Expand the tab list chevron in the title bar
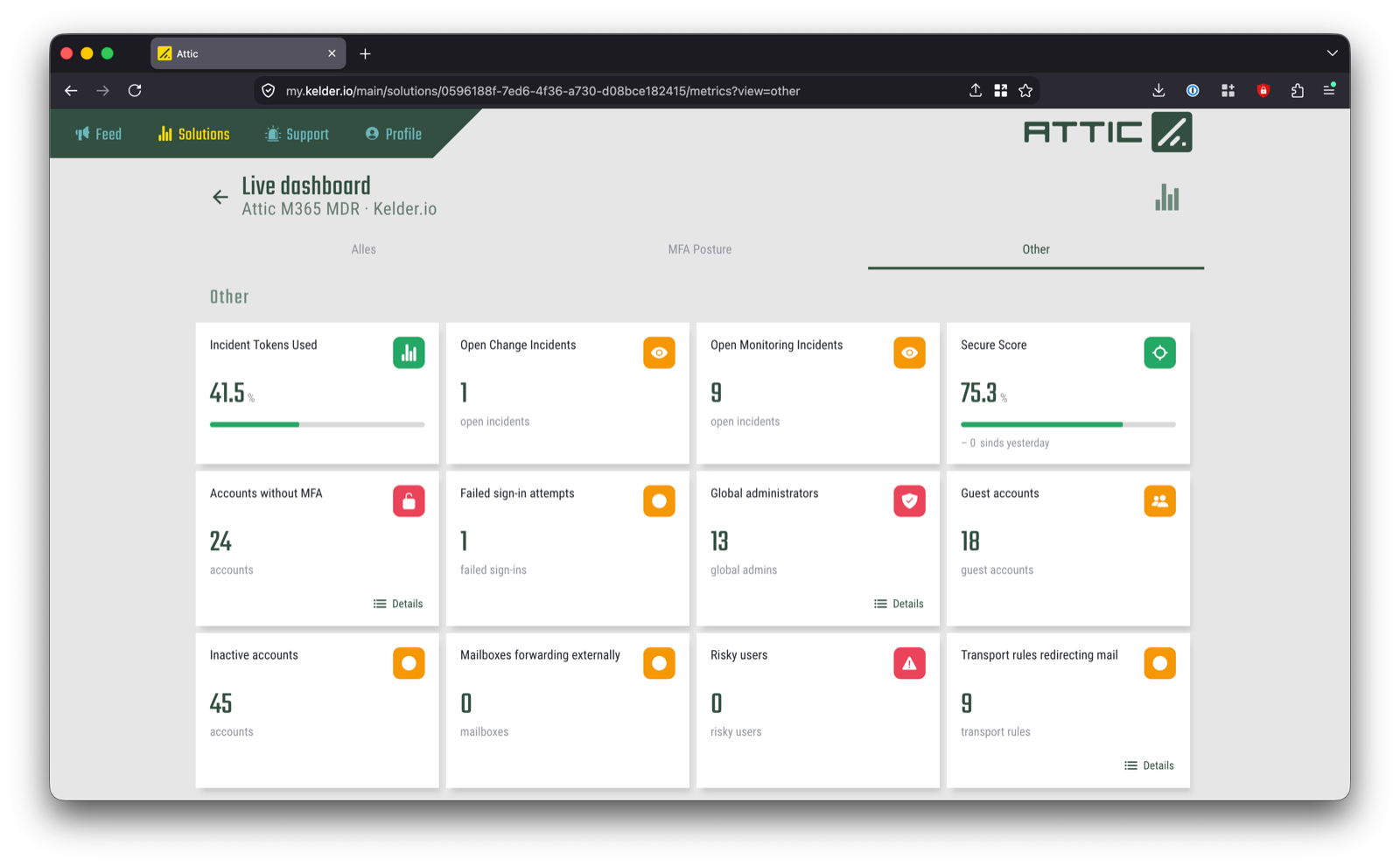The width and height of the screenshot is (1400, 866). 1332,53
